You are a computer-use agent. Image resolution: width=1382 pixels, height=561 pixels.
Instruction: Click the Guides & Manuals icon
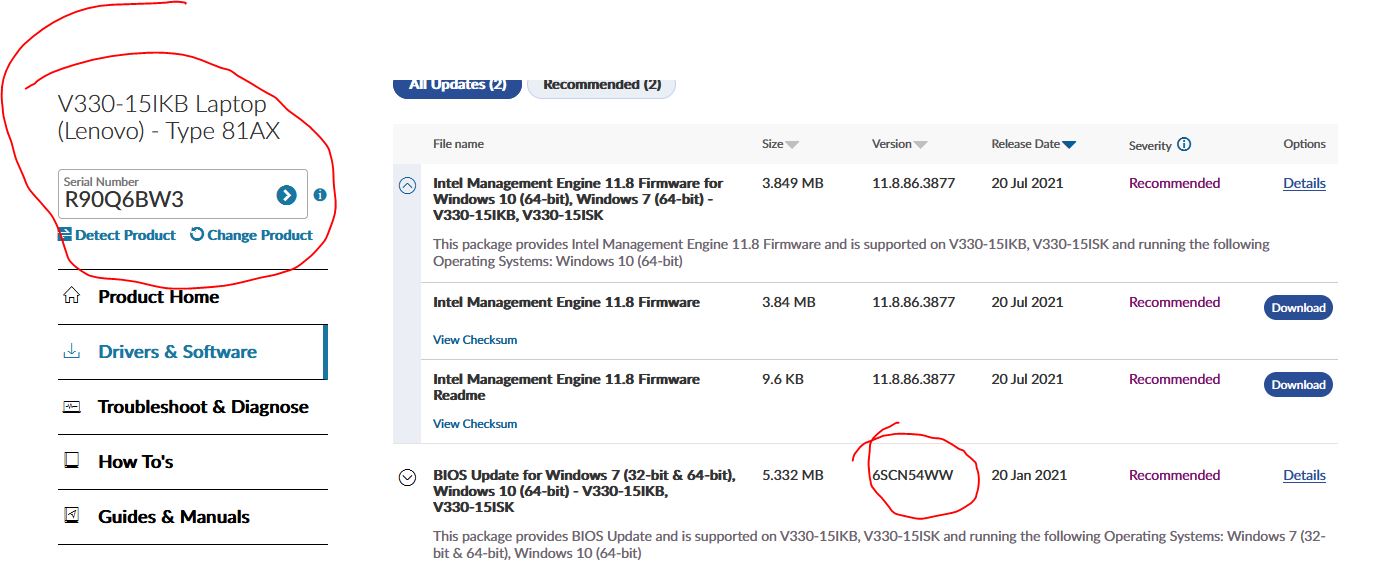tap(71, 516)
